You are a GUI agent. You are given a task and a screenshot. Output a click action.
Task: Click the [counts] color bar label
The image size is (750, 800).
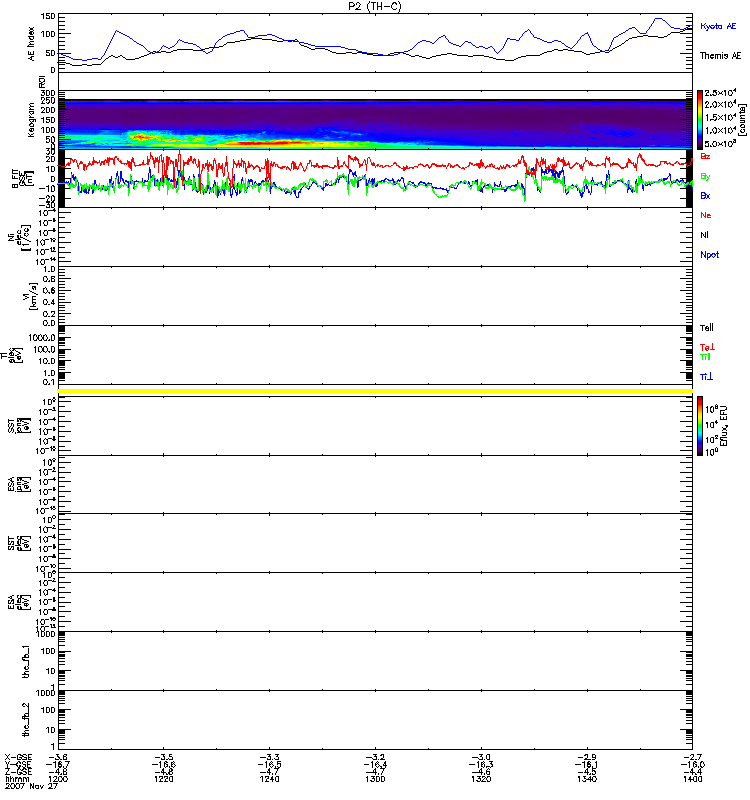coord(742,120)
